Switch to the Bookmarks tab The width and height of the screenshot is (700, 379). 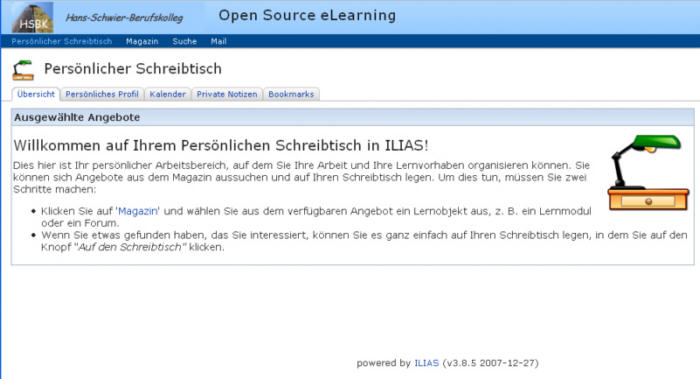(x=291, y=94)
